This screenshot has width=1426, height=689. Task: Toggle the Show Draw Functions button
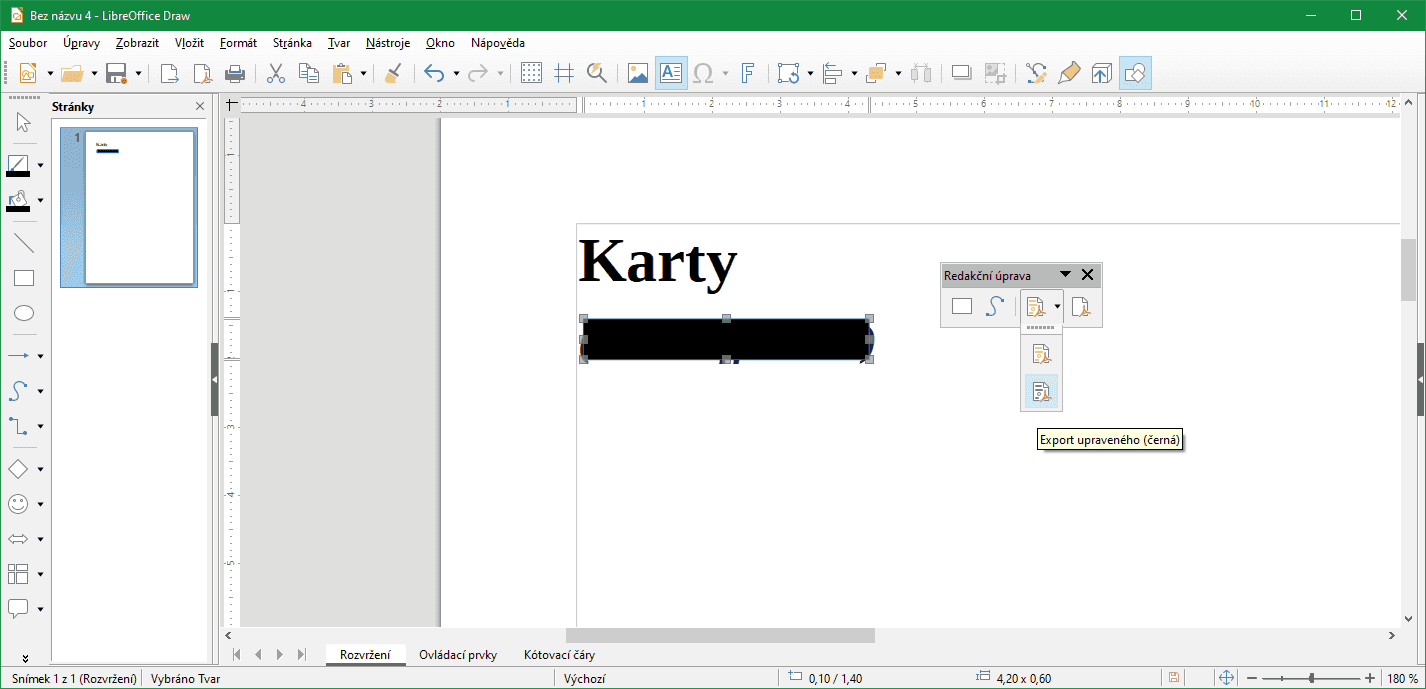tap(1135, 73)
